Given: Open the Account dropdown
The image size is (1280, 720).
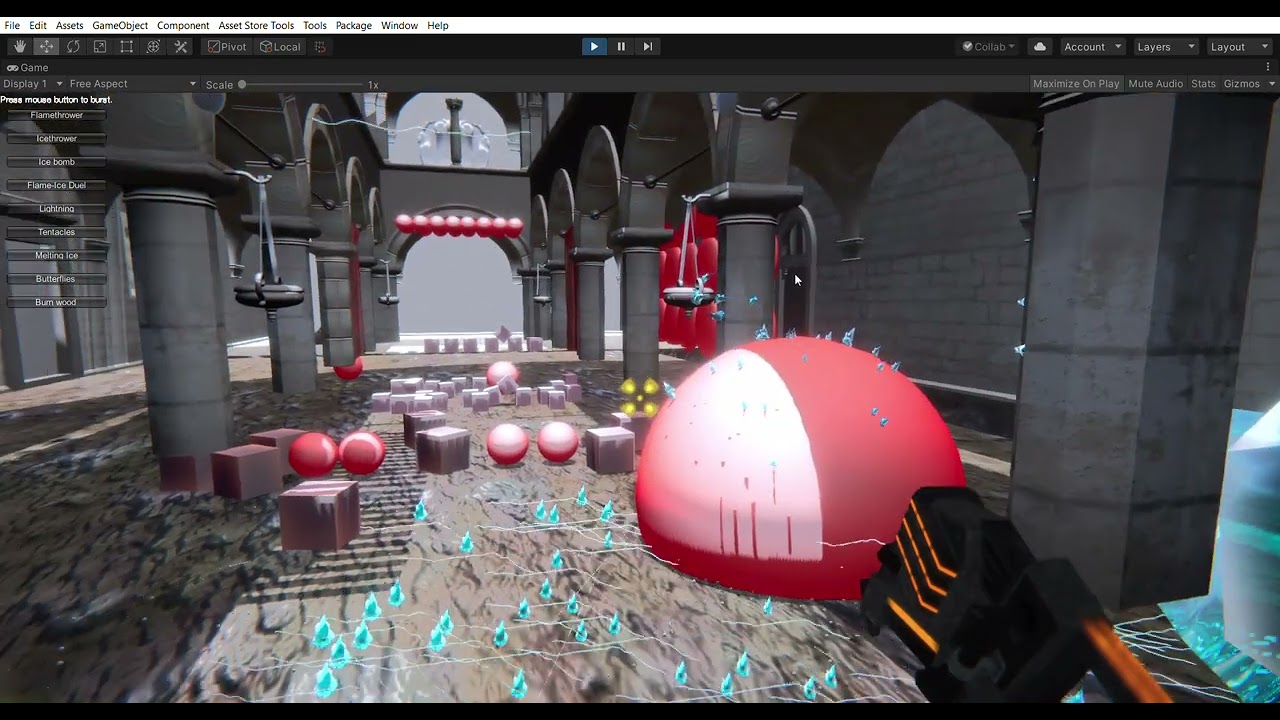Looking at the screenshot, I should tap(1092, 47).
